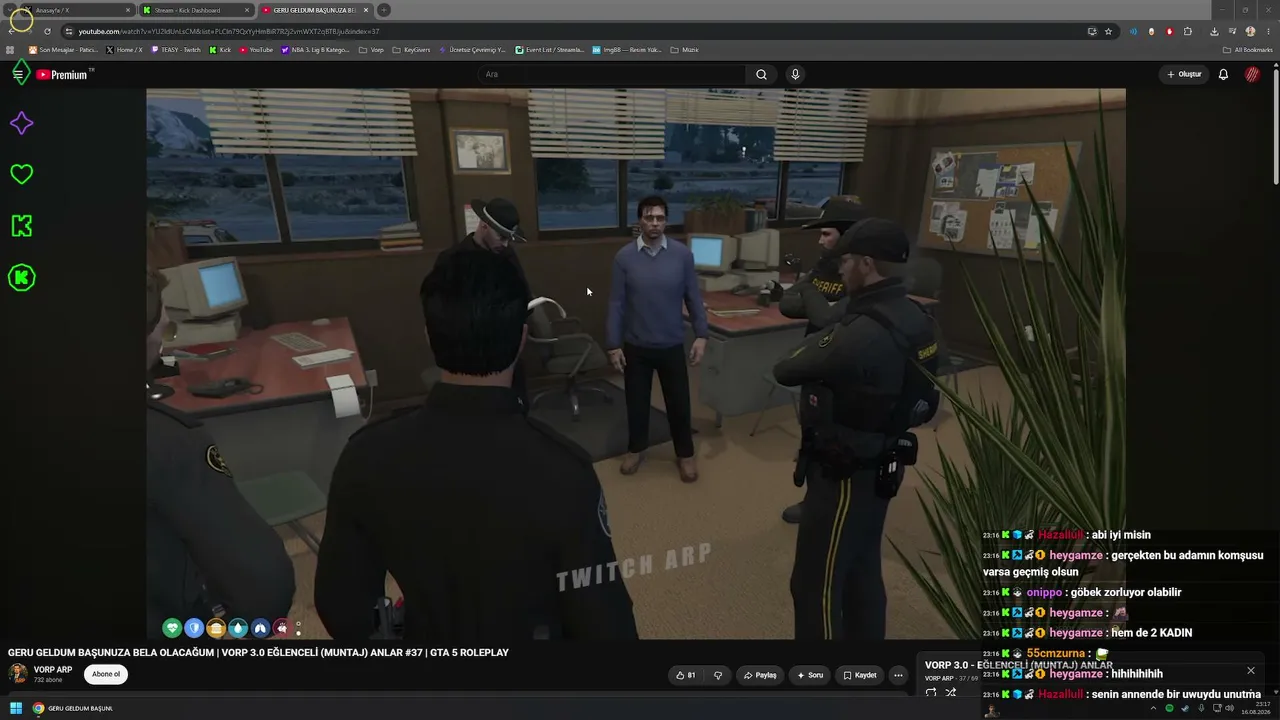Share the video with Paylaş
The image size is (1280, 720).
click(x=760, y=675)
